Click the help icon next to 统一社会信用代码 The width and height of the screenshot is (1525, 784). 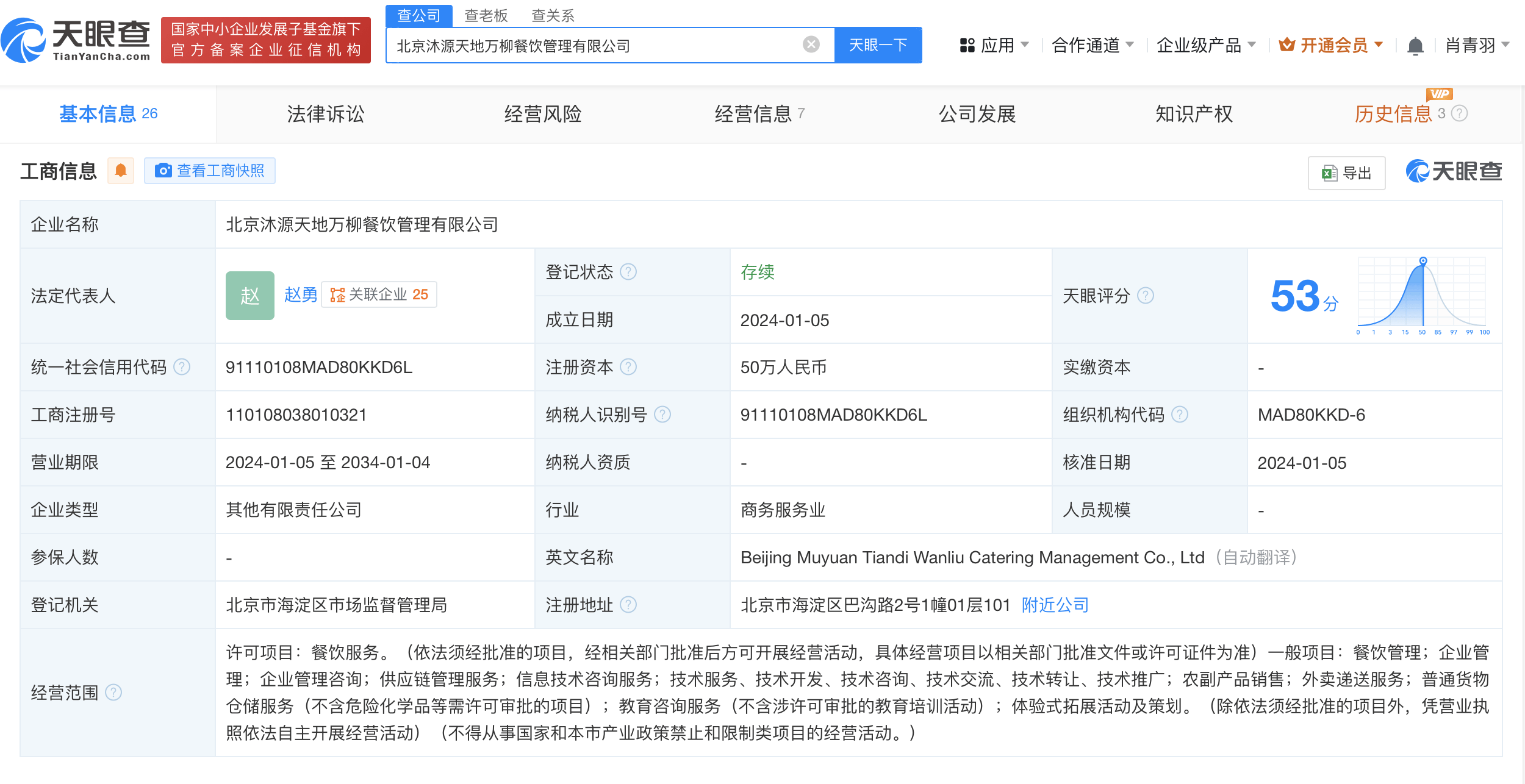pyautogui.click(x=182, y=367)
